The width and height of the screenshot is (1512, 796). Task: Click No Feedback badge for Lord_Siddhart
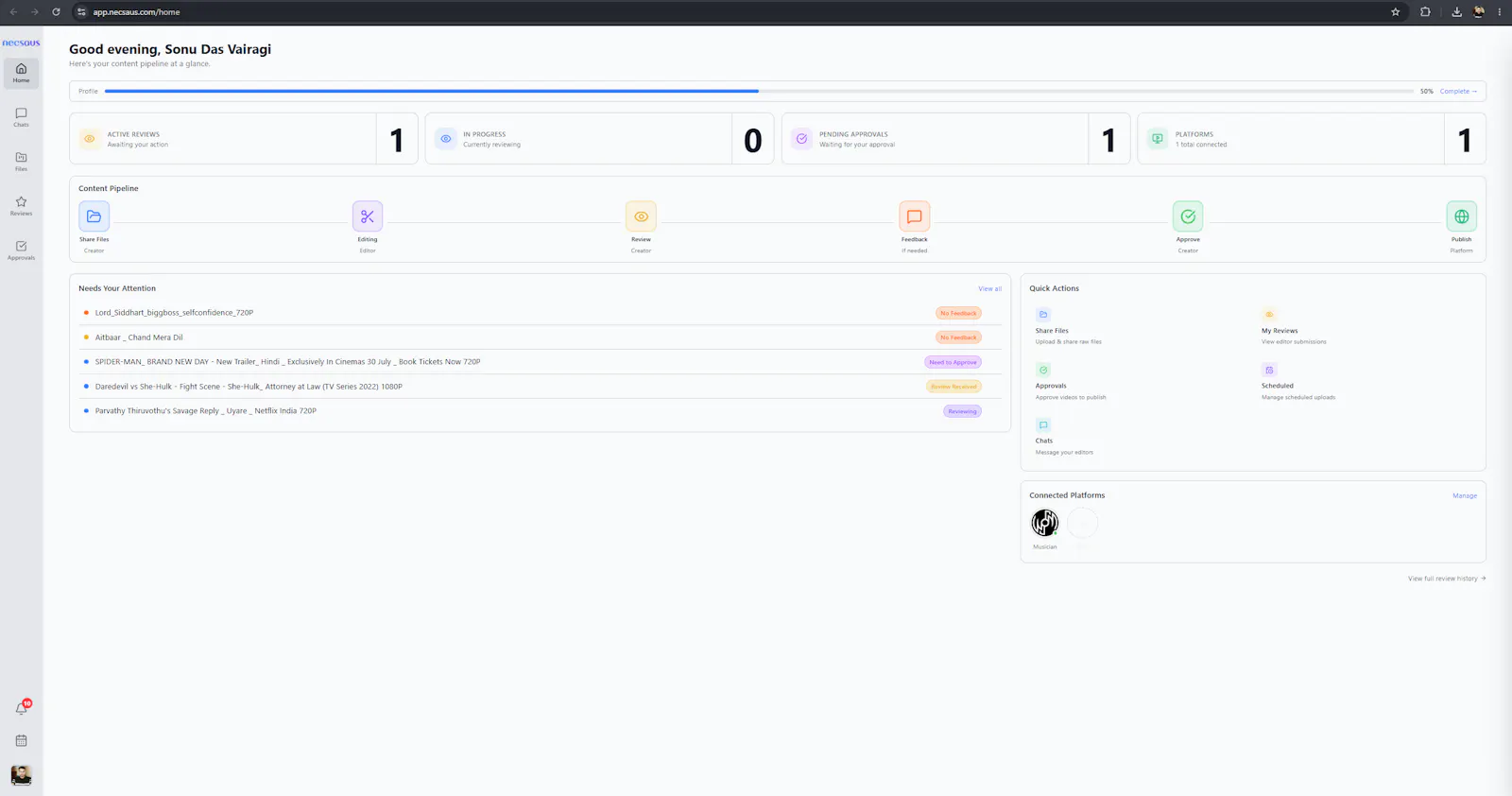pos(958,313)
